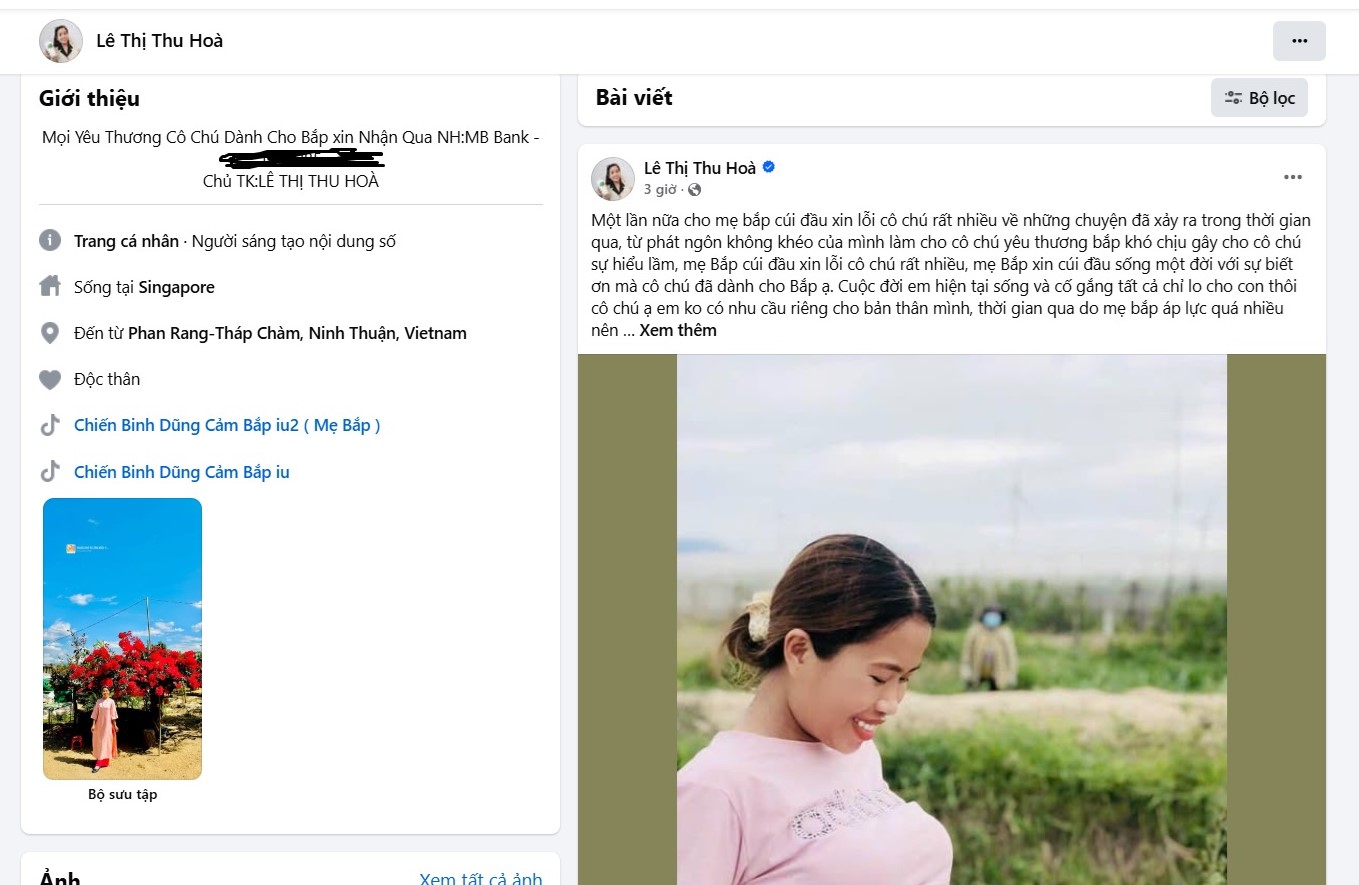The height and width of the screenshot is (885, 1359).
Task: Click Xem tất cả ảnh under Ảnh section
Action: (481, 878)
